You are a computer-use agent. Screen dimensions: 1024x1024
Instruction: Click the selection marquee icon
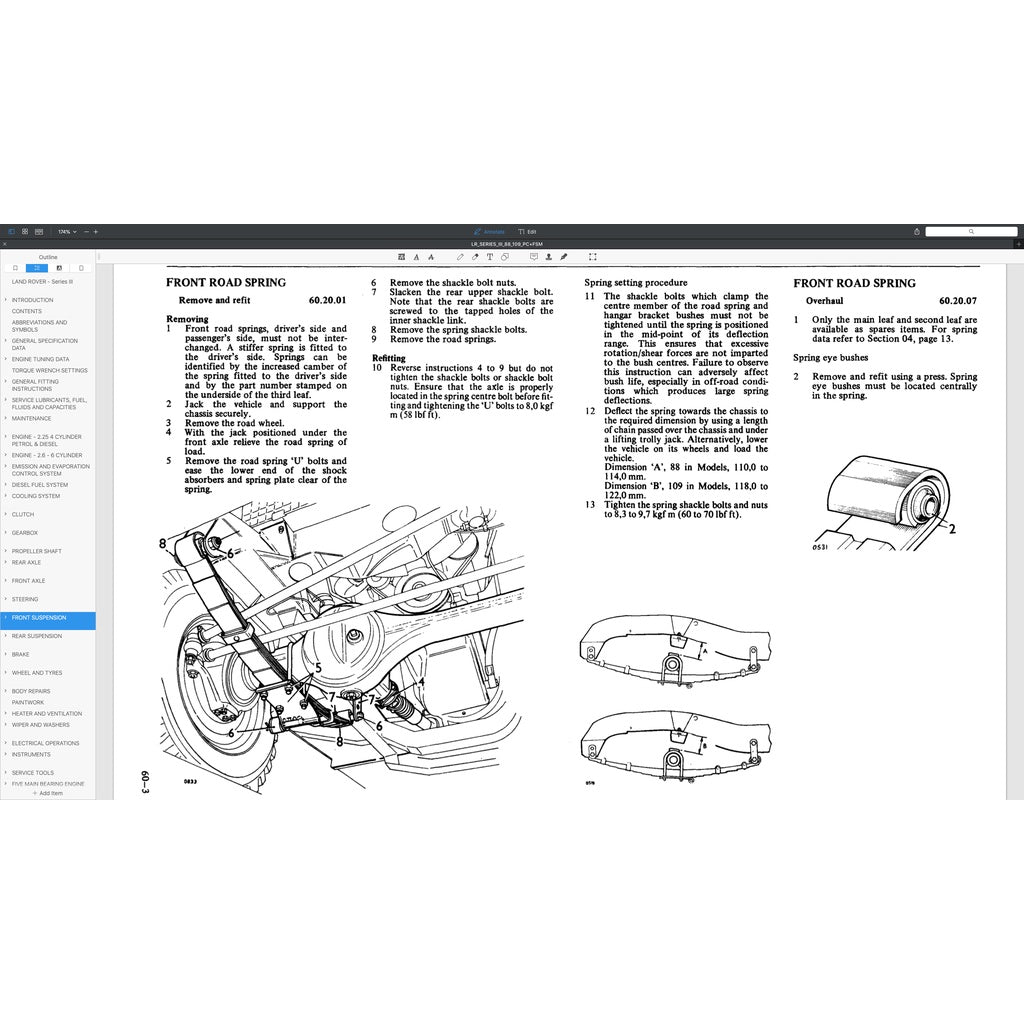pos(592,256)
